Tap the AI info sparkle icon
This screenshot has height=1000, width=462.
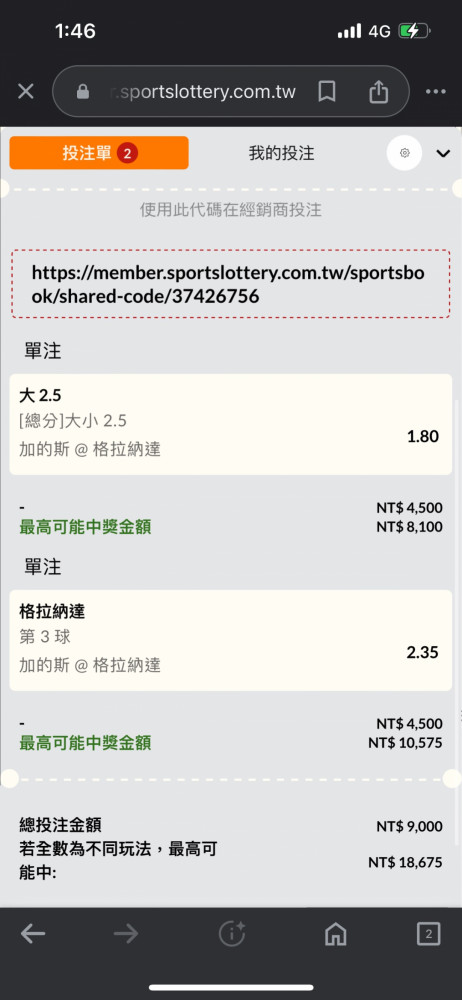pos(232,934)
